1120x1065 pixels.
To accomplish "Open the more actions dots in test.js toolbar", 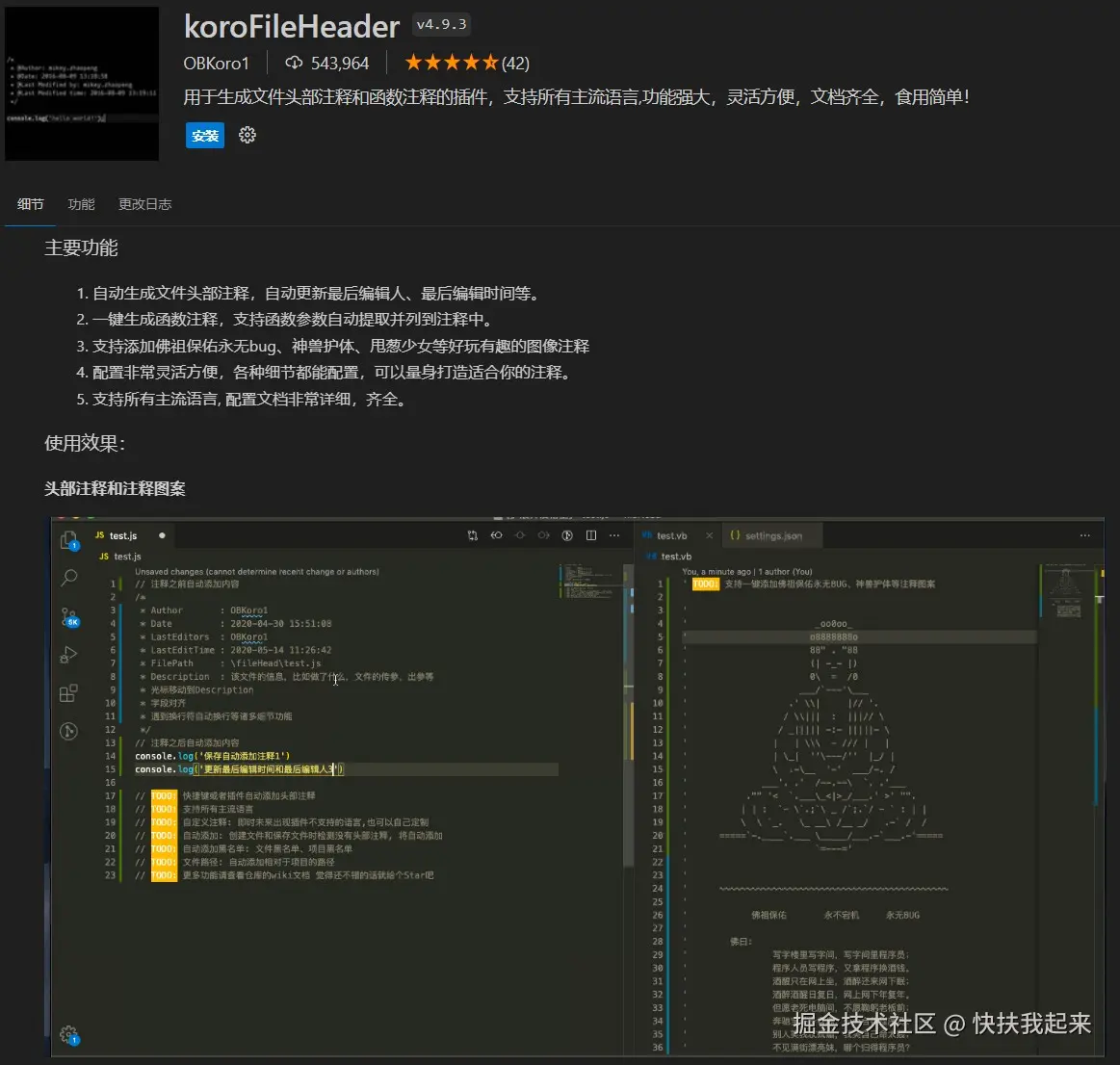I will 614,535.
